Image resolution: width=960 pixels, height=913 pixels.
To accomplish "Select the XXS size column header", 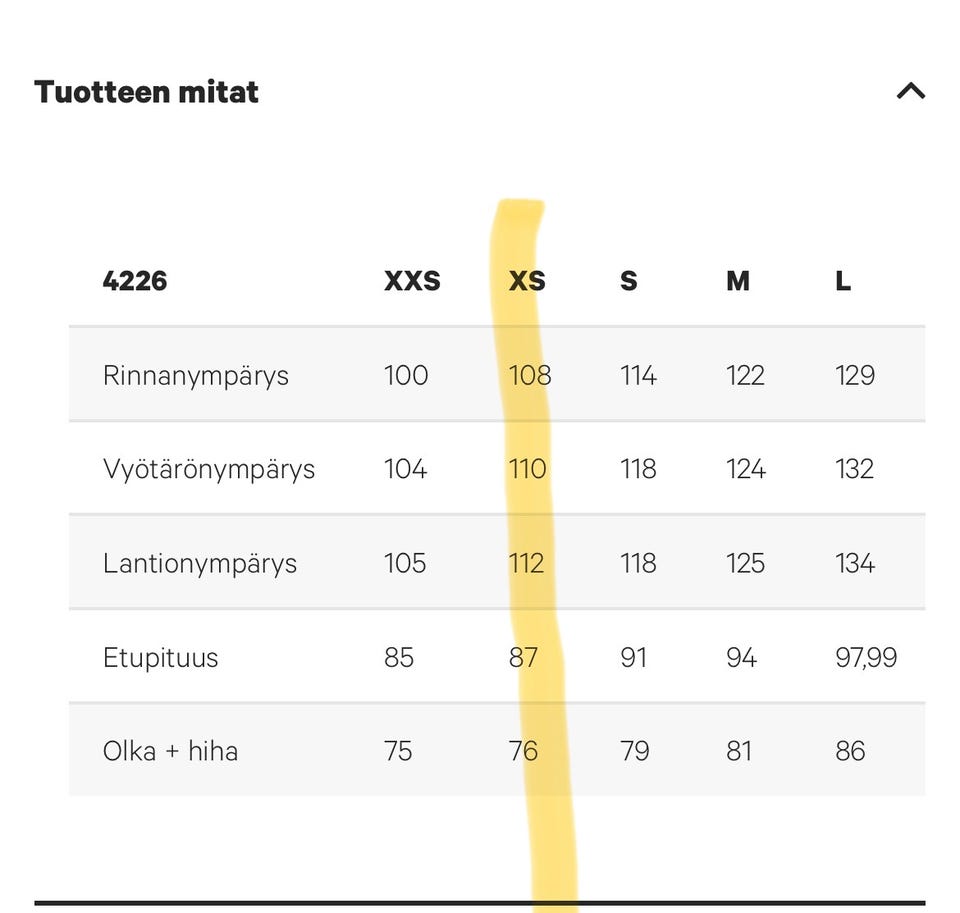I will pos(412,281).
